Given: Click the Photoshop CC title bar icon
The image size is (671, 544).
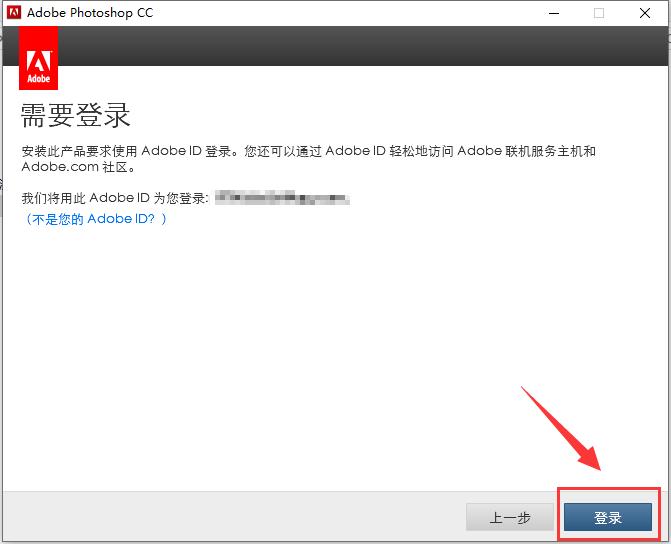Looking at the screenshot, I should pos(14,12).
